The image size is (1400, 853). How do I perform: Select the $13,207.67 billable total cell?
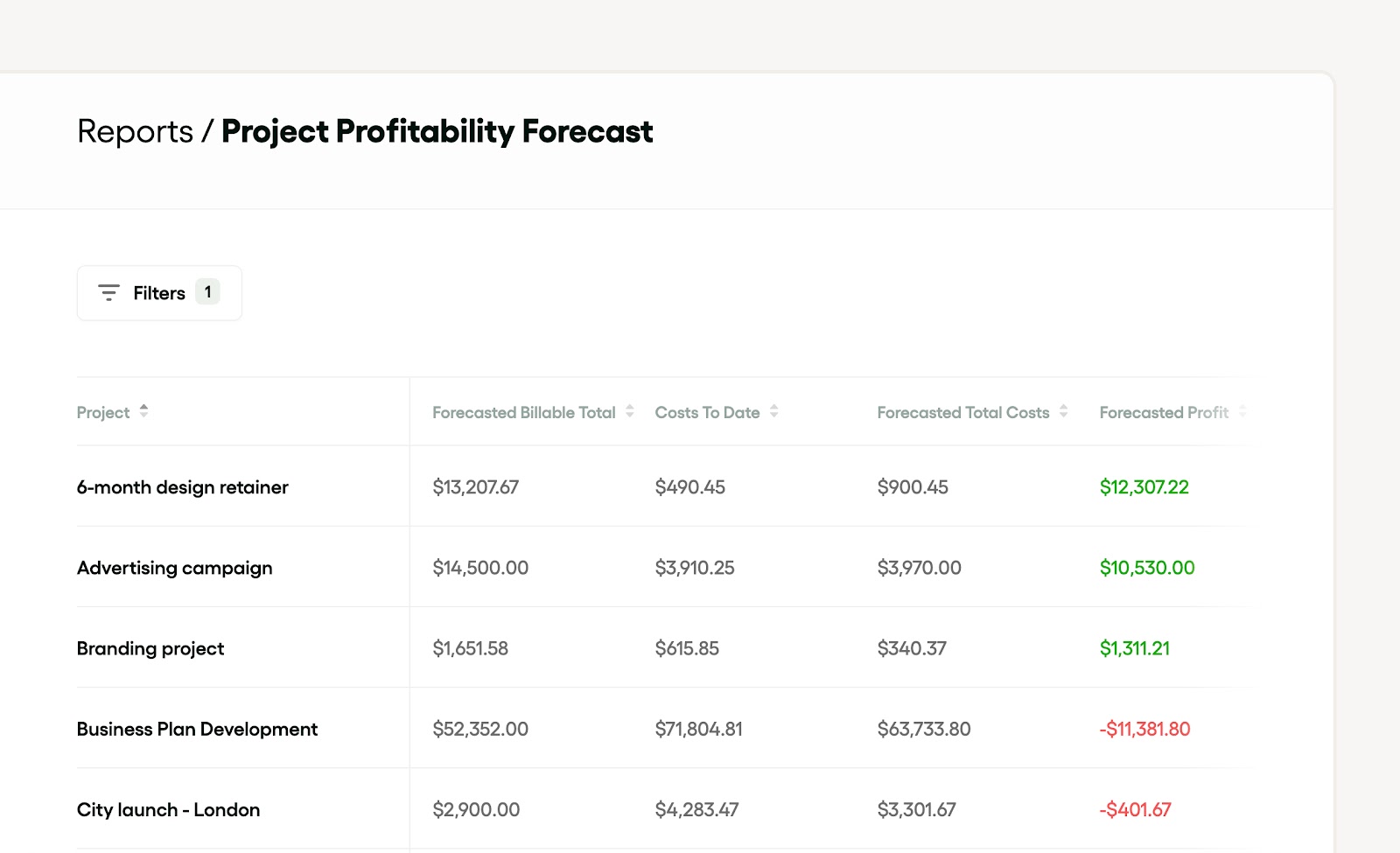click(x=476, y=487)
